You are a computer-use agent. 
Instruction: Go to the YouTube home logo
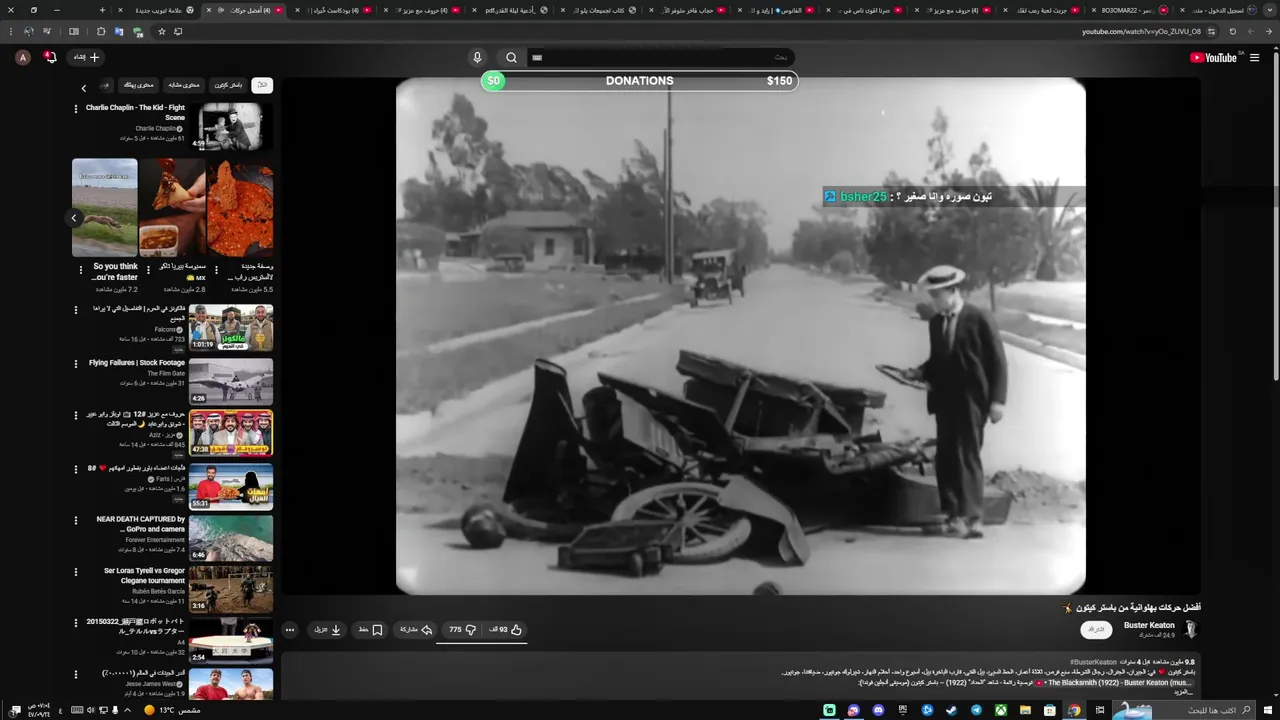[1214, 58]
